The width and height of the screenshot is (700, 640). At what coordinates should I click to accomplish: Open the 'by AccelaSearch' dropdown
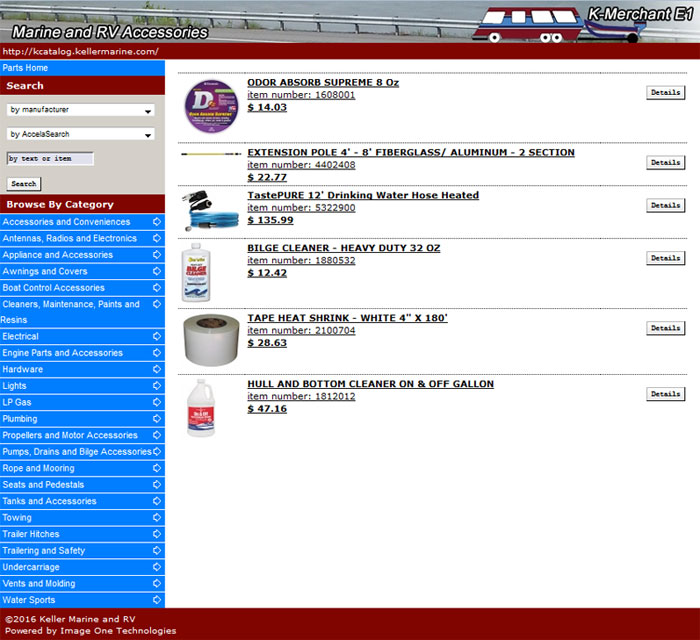(81, 134)
